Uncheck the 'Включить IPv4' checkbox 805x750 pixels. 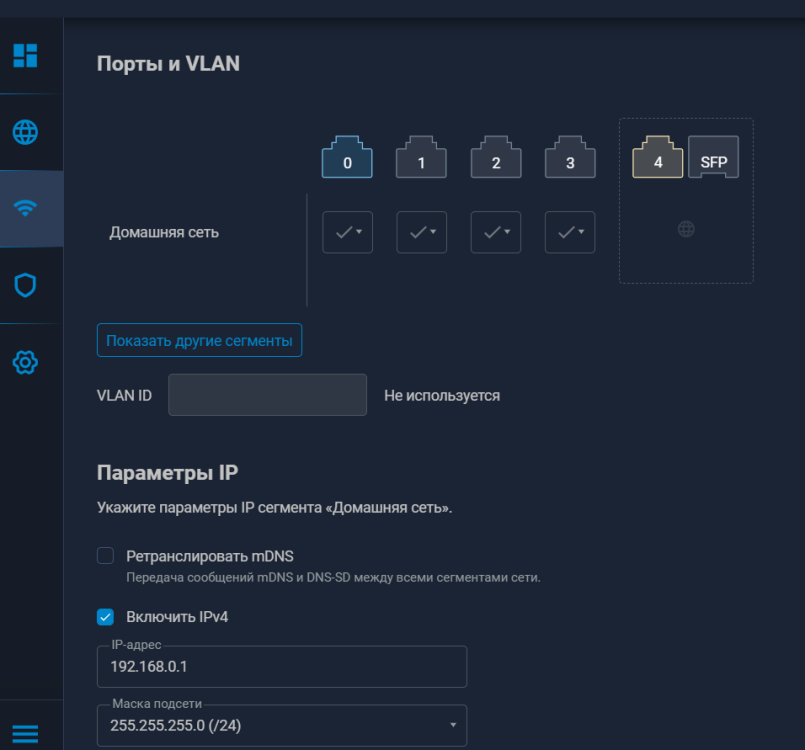click(x=105, y=617)
